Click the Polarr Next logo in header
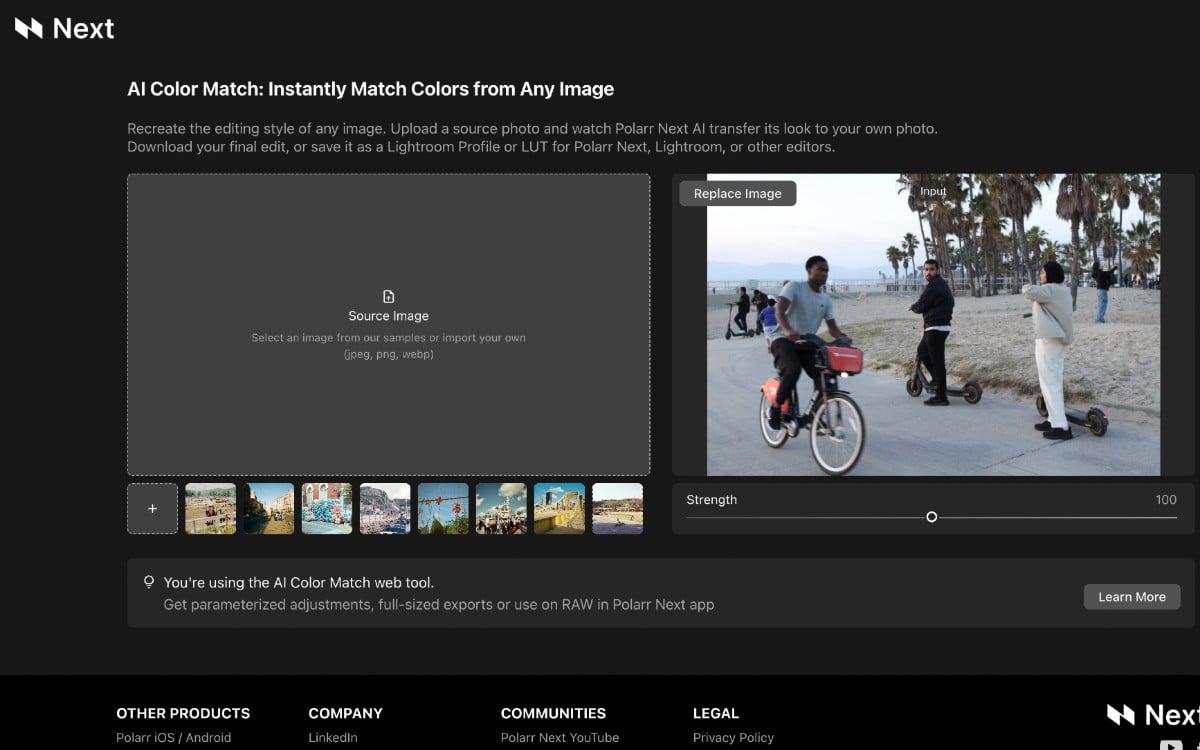 [x=64, y=28]
